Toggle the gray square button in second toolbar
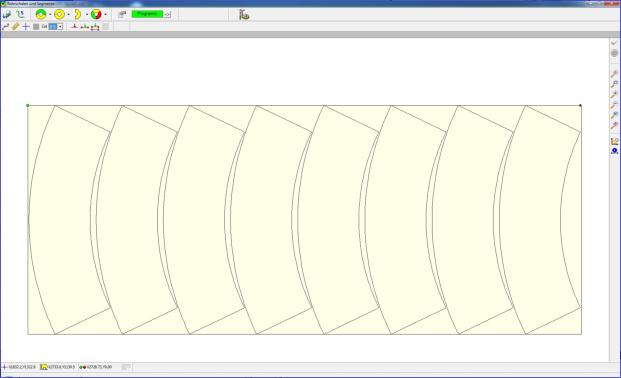The image size is (621, 378). (x=36, y=27)
